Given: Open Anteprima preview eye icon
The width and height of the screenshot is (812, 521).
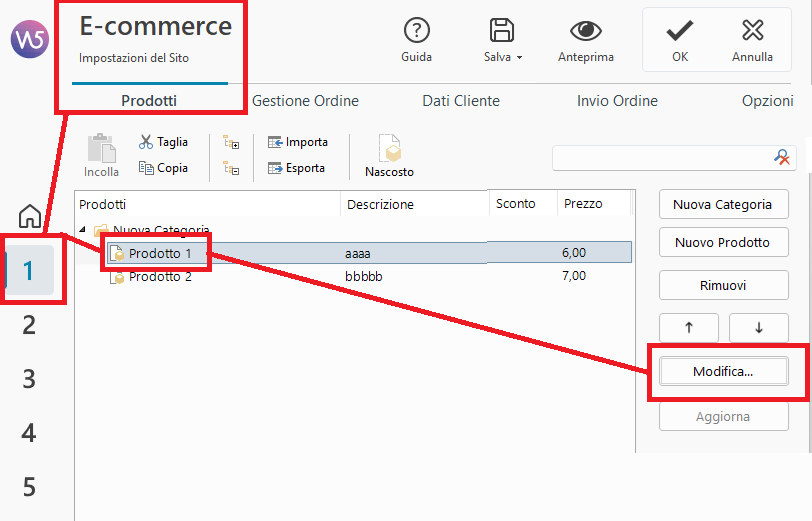Looking at the screenshot, I should click(586, 31).
